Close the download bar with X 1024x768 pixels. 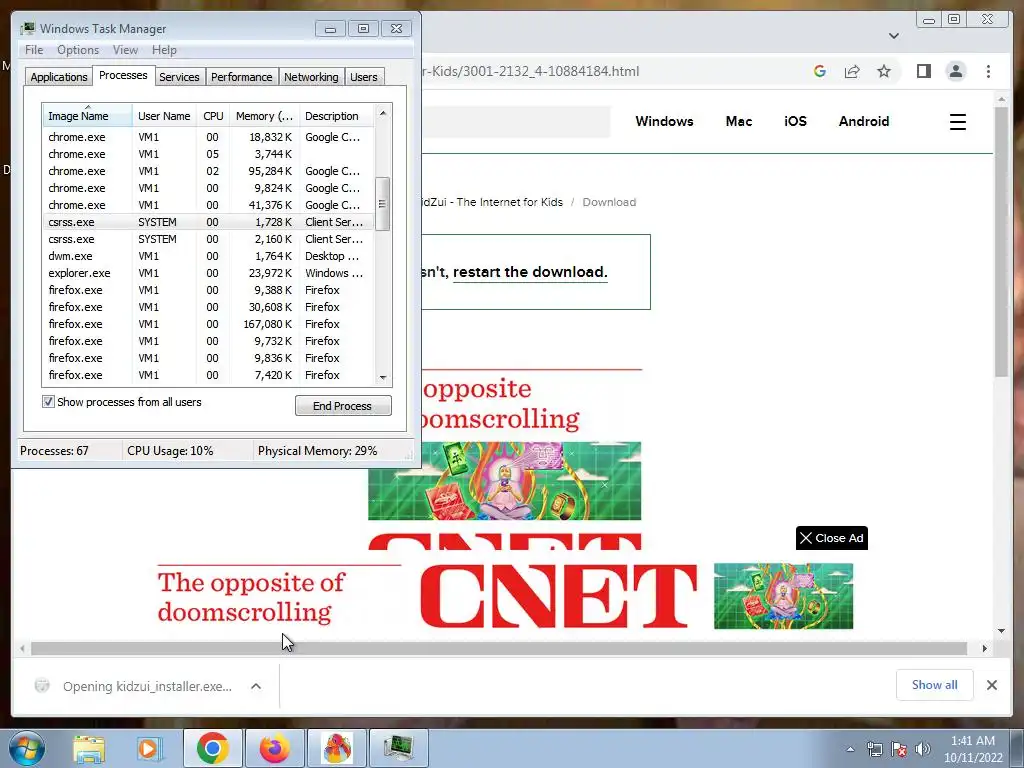(x=991, y=685)
